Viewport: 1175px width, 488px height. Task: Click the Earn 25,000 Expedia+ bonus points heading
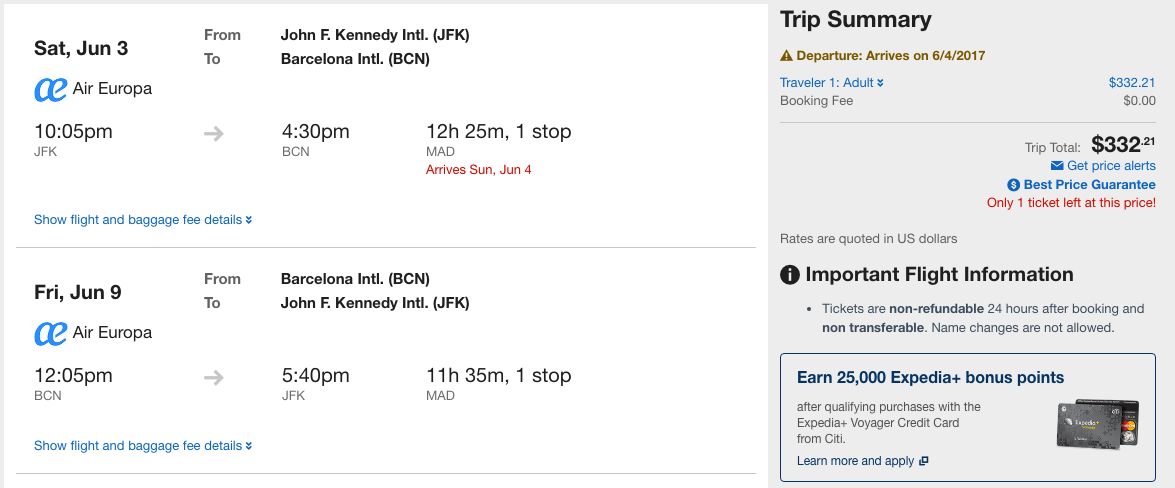[930, 377]
